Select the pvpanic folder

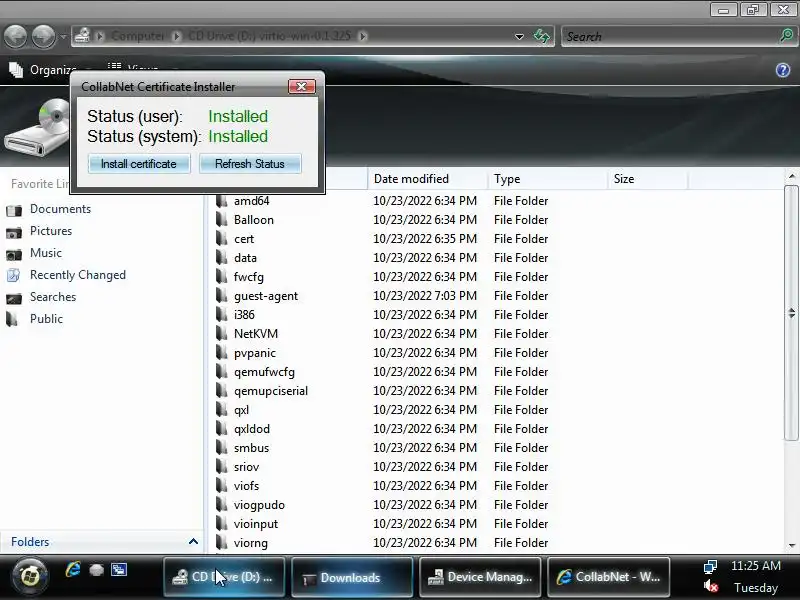tap(255, 353)
